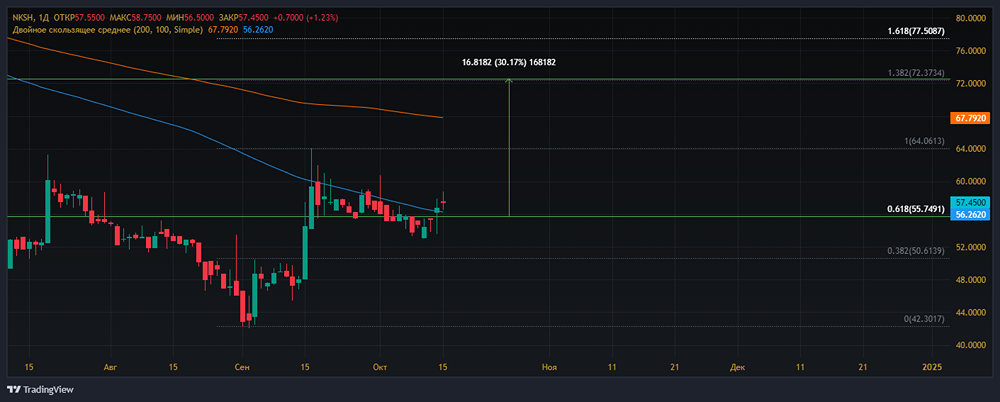Select the 1.618(77.5087) Fibonacci level label
The height and width of the screenshot is (402, 1000).
tap(916, 31)
